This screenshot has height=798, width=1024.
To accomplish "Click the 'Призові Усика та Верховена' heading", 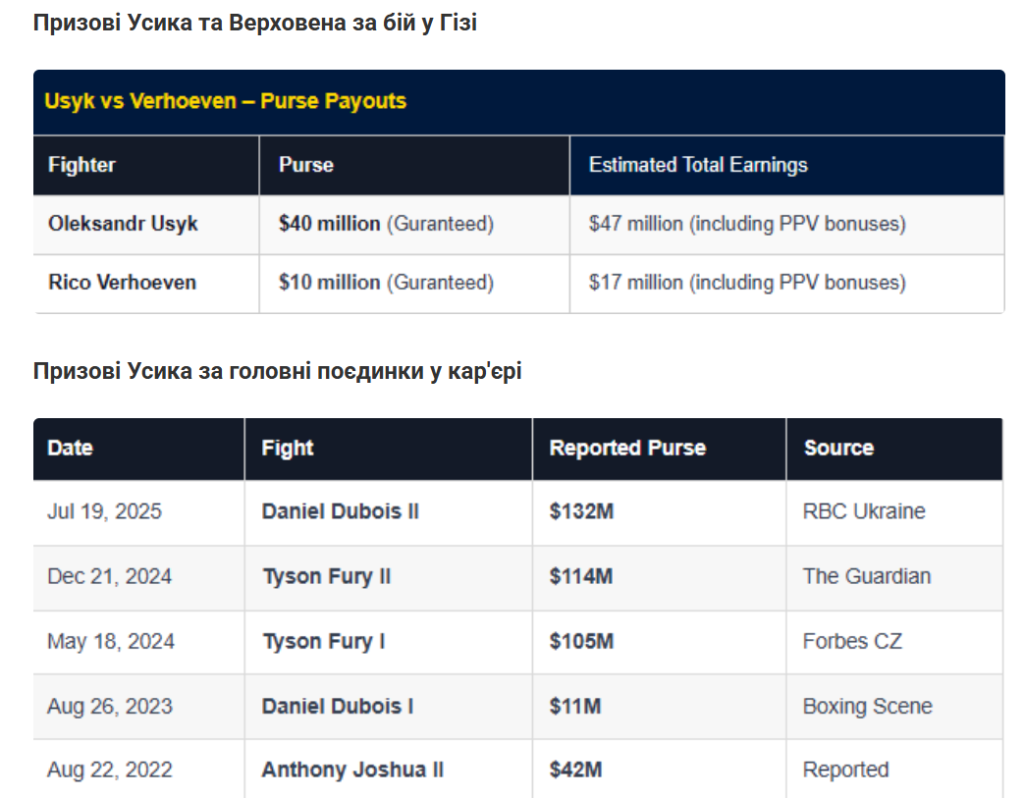I will 255,23.
